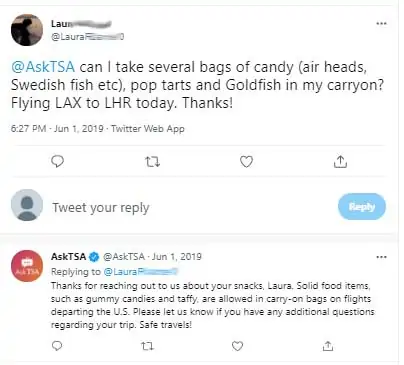The height and width of the screenshot is (365, 404).
Task: Open more options on Laura's tweet
Action: pos(381,23)
